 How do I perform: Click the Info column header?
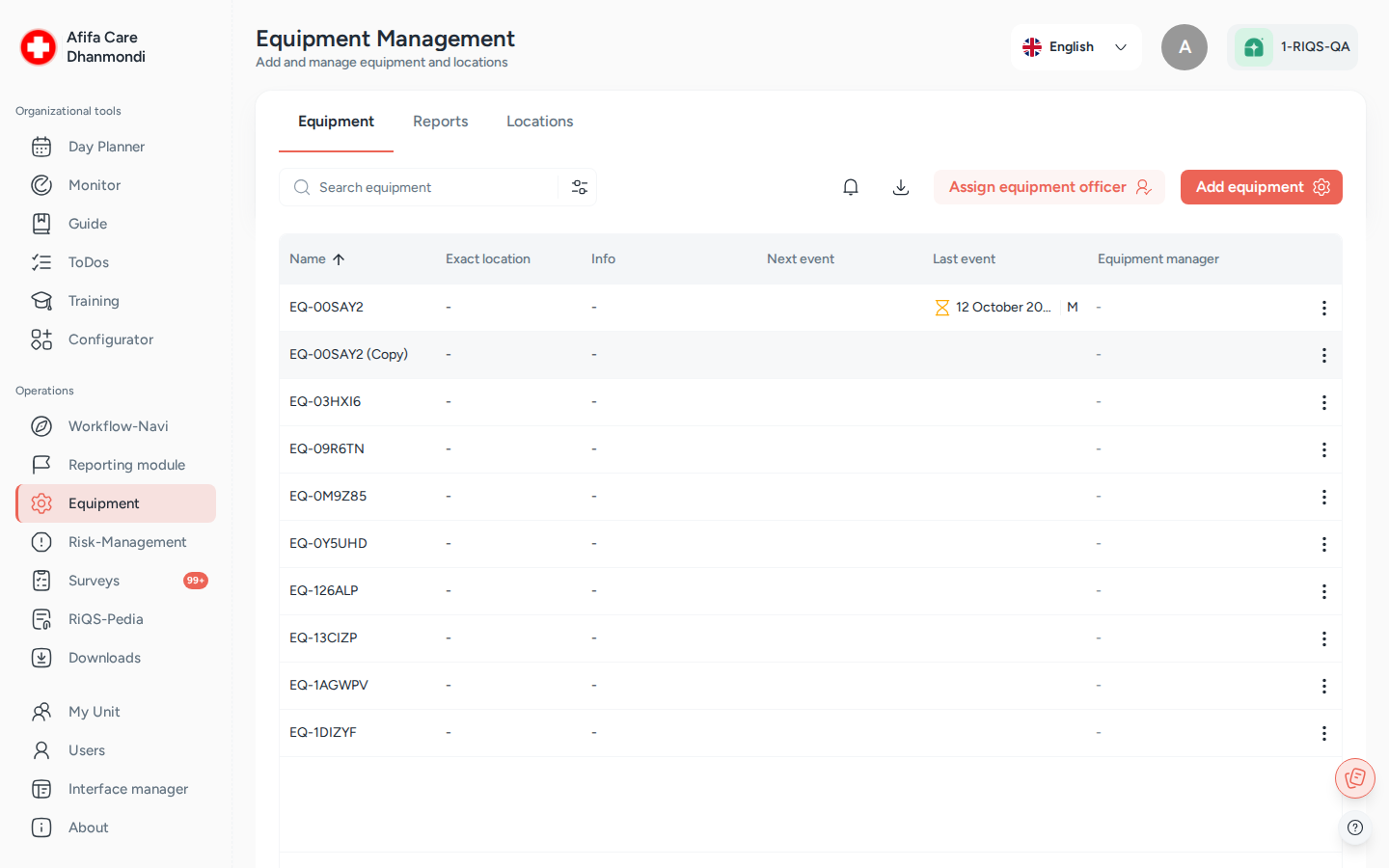tap(603, 258)
